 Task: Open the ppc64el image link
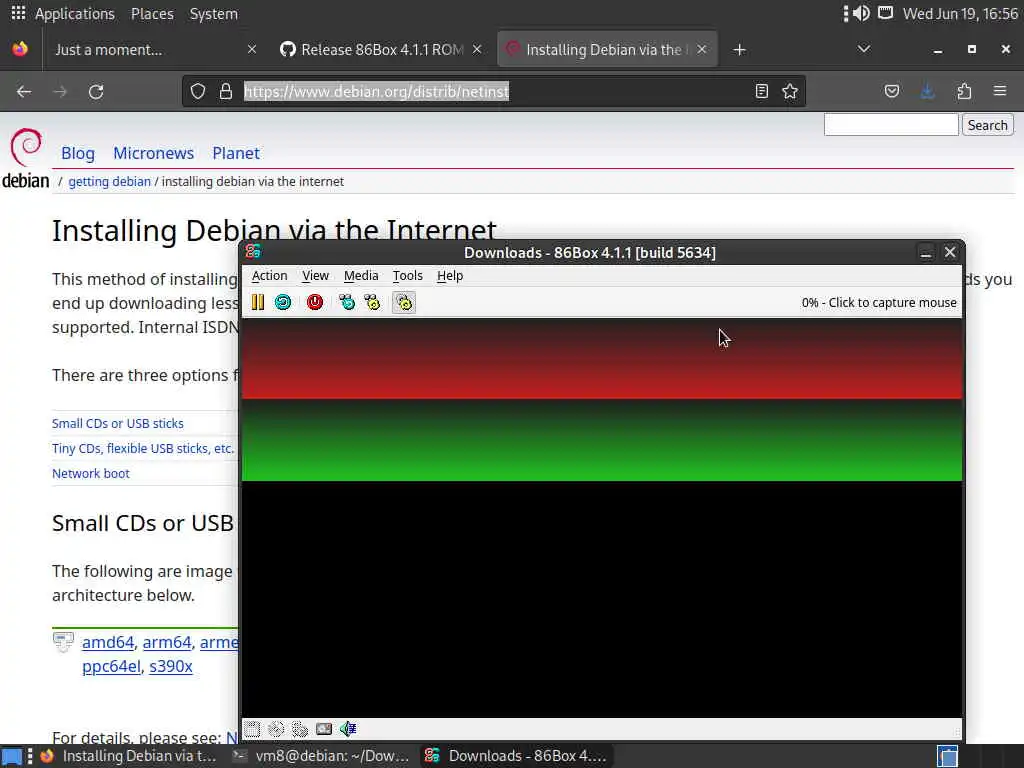click(x=111, y=666)
